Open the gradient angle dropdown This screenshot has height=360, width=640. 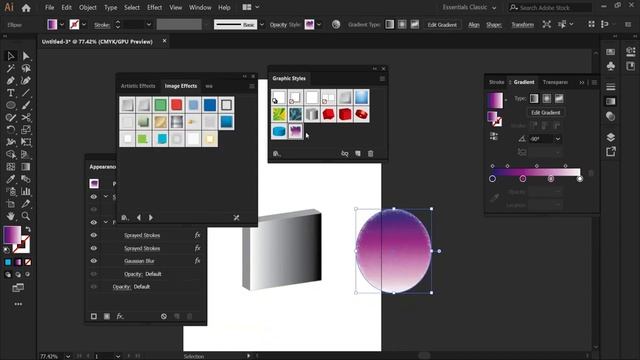(558, 139)
